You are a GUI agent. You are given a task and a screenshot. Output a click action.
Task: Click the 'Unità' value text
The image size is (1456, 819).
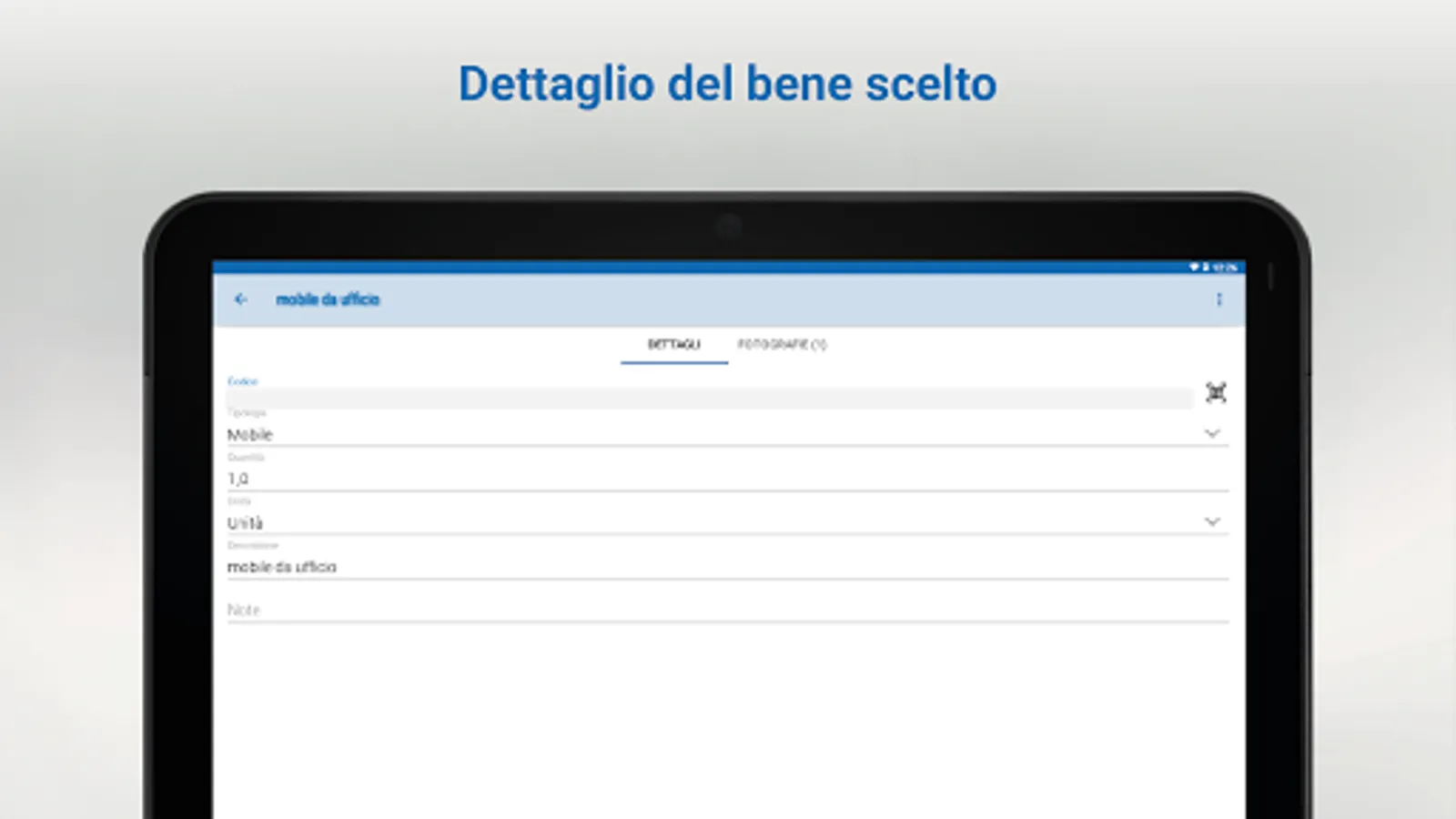[245, 523]
